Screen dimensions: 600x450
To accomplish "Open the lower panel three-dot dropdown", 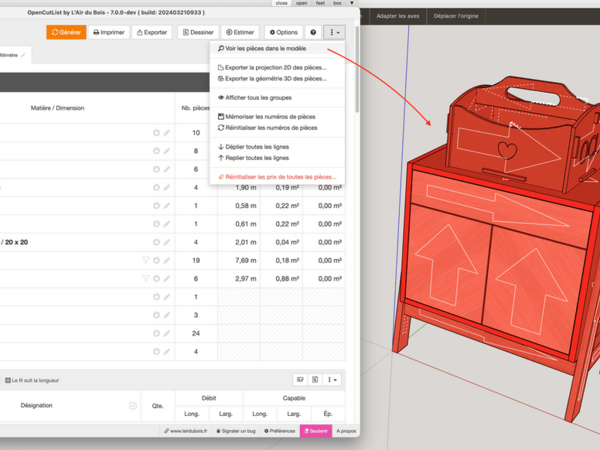I will click(333, 380).
